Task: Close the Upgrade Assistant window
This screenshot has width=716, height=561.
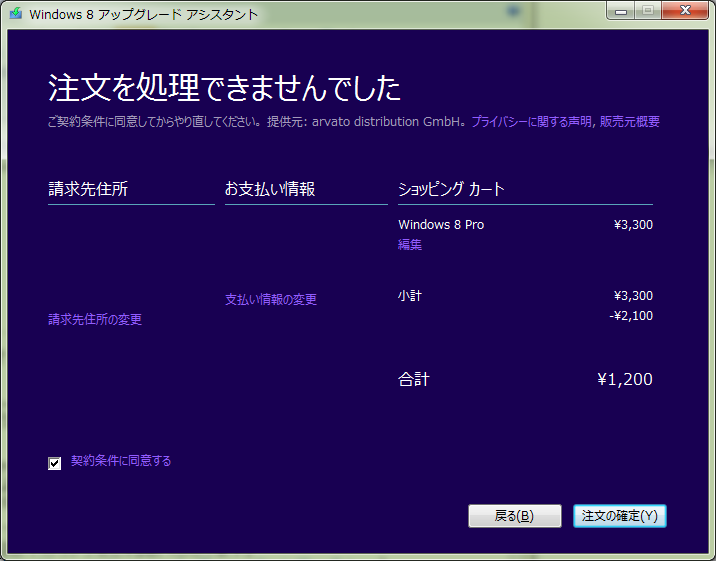Action: click(x=685, y=11)
